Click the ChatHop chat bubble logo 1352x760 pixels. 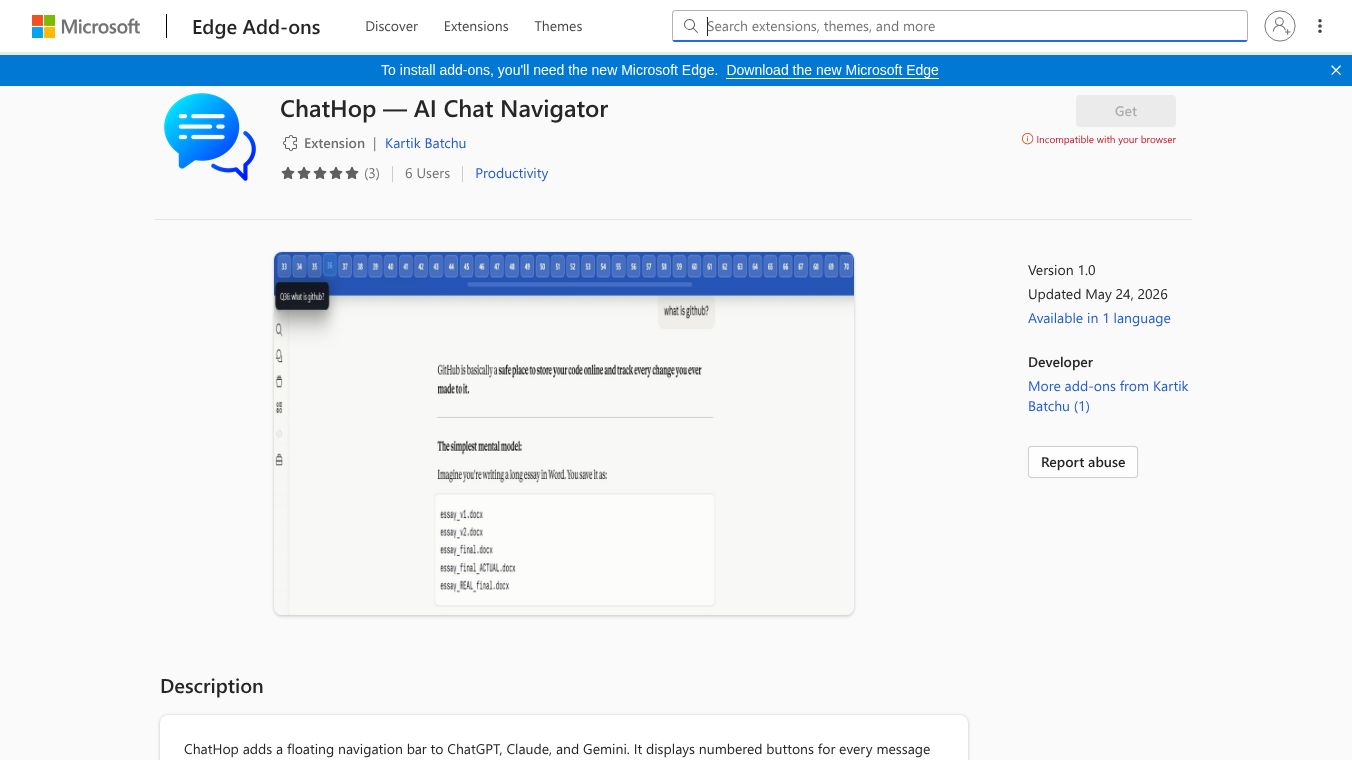210,137
